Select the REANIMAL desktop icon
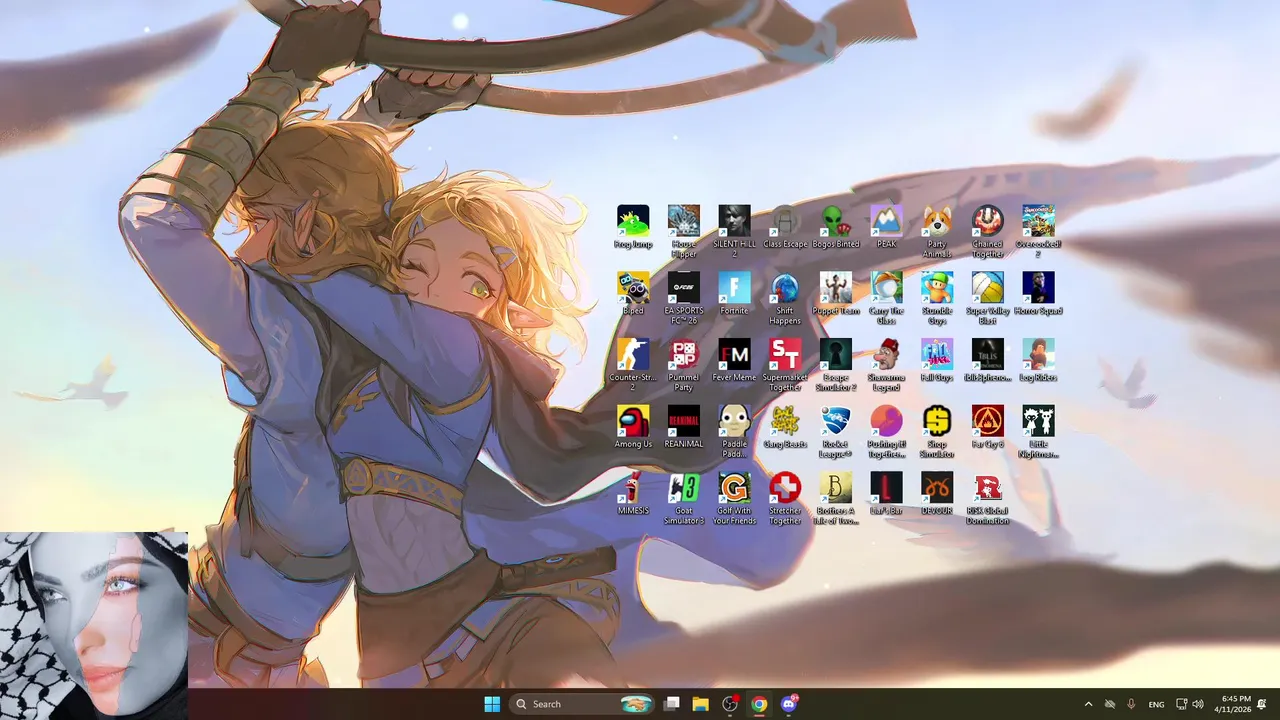Screen dimensions: 1280x720 pos(684,427)
